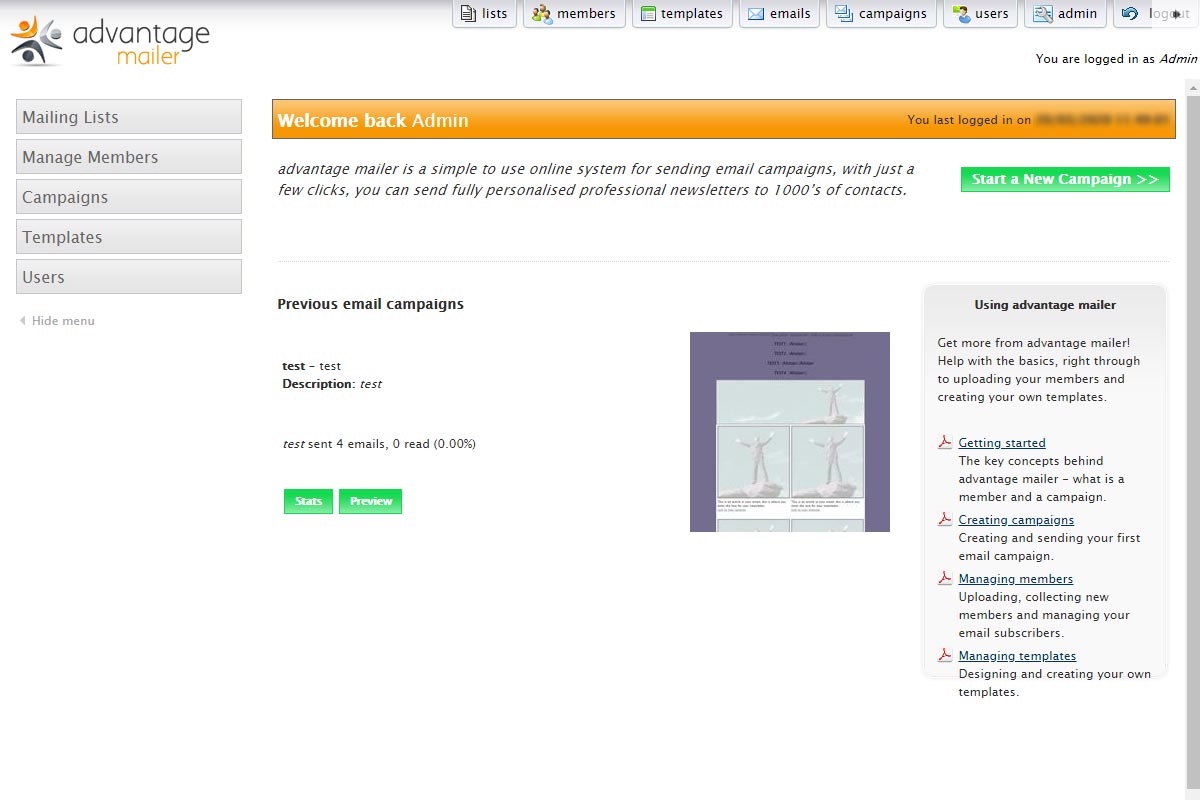Collapse the sidebar with Hide menu
Viewport: 1200px width, 800px height.
tap(62, 321)
